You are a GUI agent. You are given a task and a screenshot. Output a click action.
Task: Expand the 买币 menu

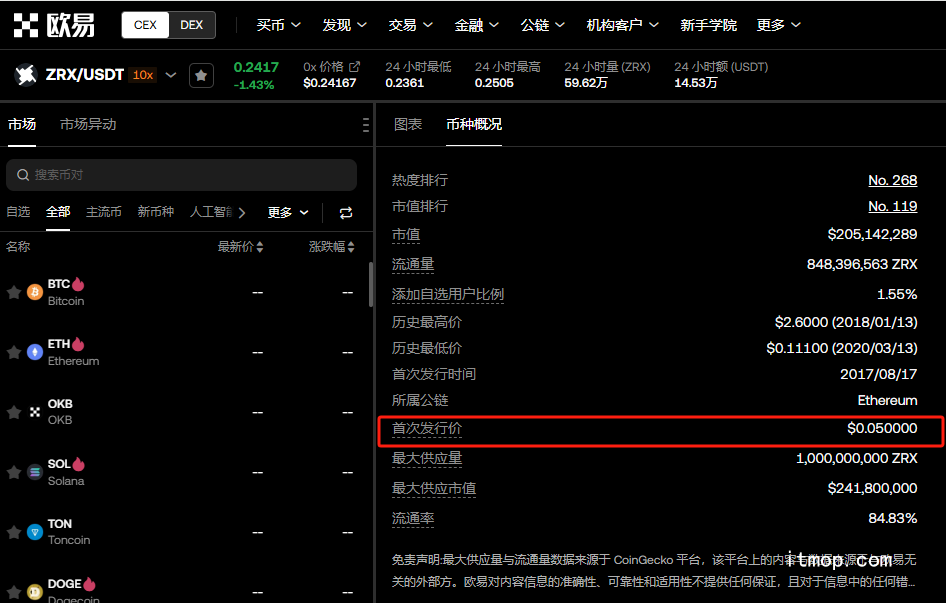(278, 25)
